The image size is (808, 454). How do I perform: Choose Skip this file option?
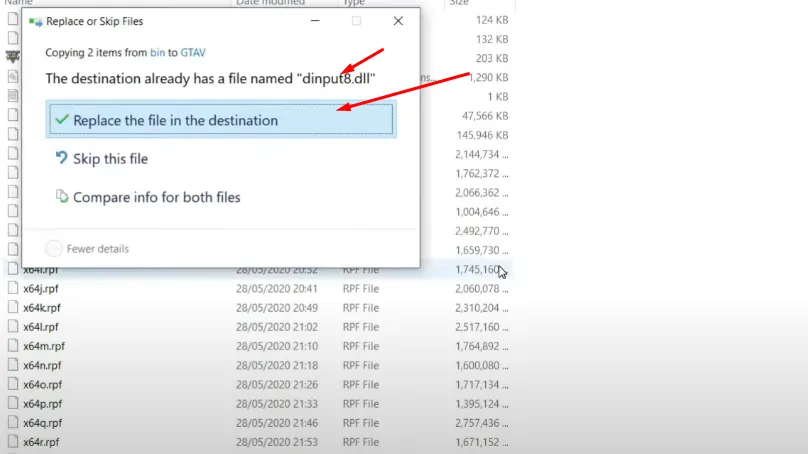point(110,158)
